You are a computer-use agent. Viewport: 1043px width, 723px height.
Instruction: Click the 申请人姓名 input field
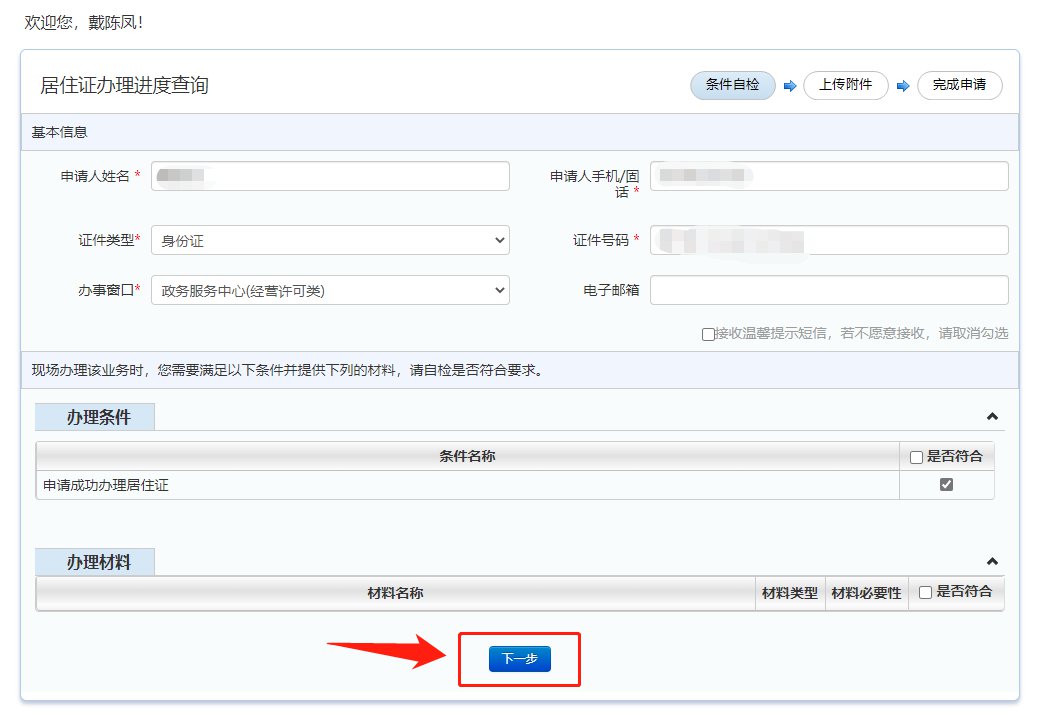330,176
